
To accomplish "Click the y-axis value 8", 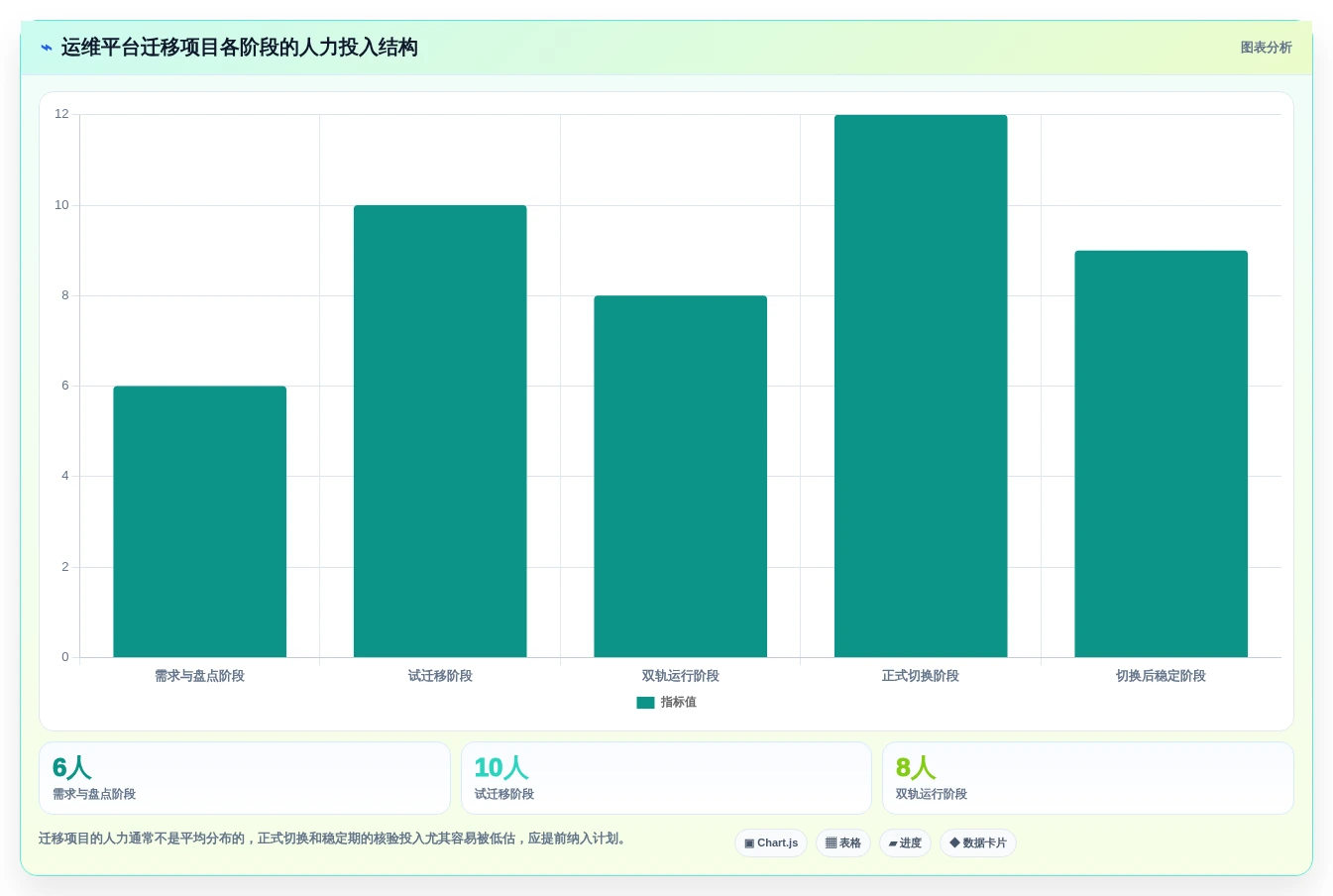I will pyautogui.click(x=65, y=295).
